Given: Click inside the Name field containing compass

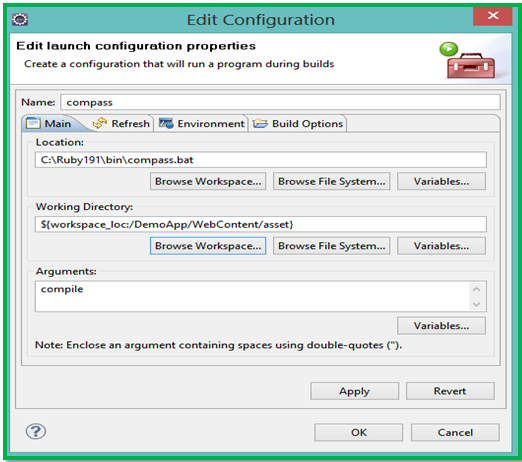Looking at the screenshot, I should point(280,102).
